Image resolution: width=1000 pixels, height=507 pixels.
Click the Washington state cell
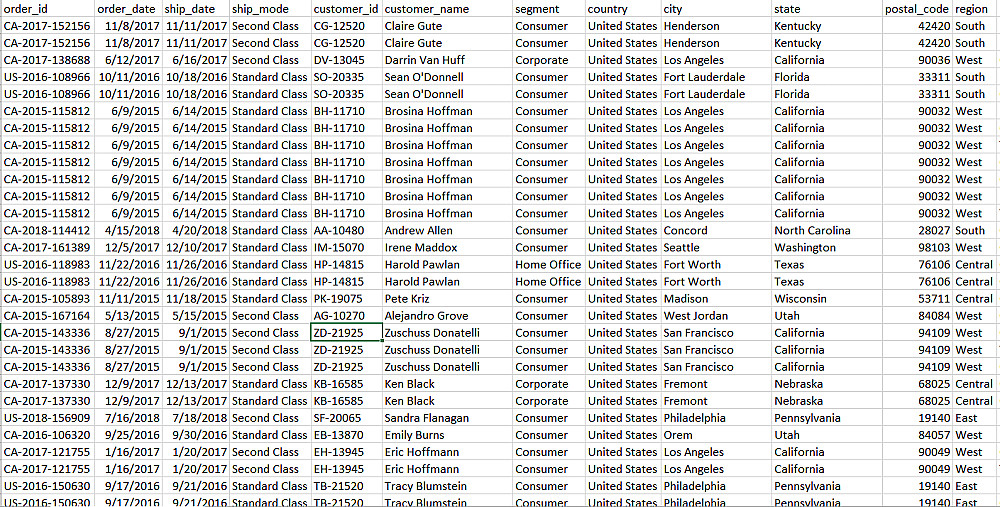coord(827,247)
